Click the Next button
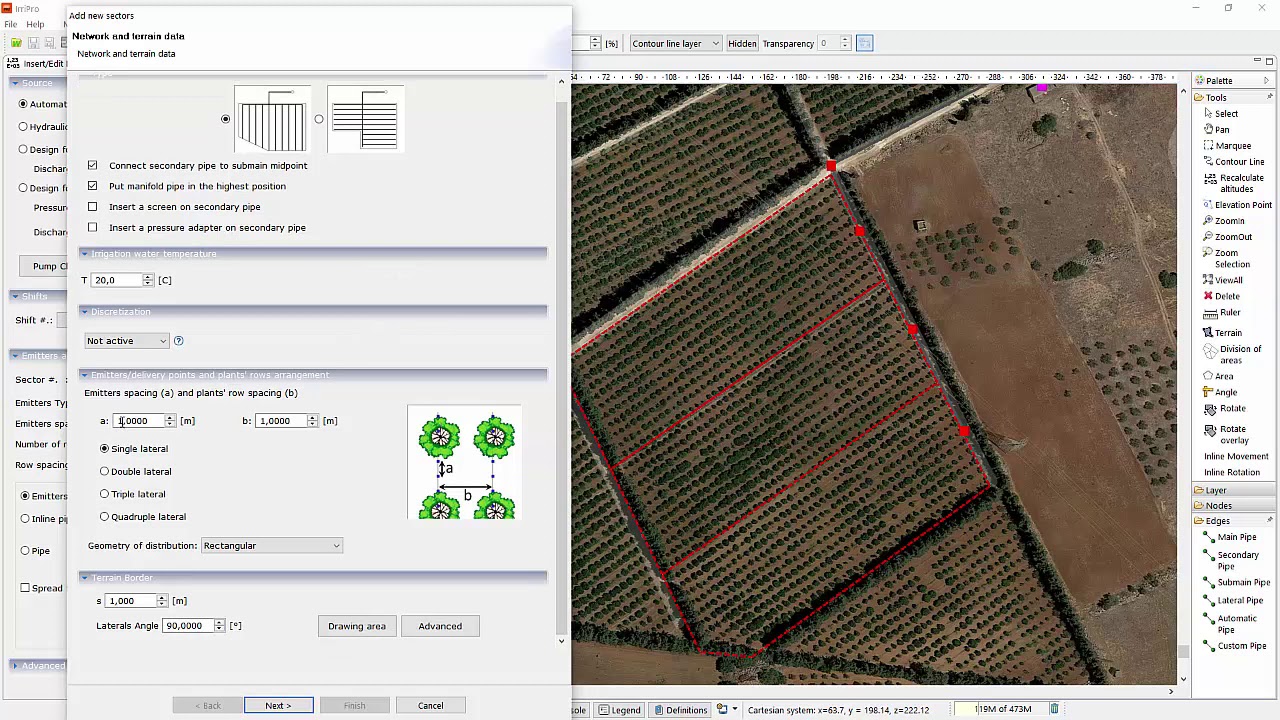The width and height of the screenshot is (1280, 720). tap(279, 706)
